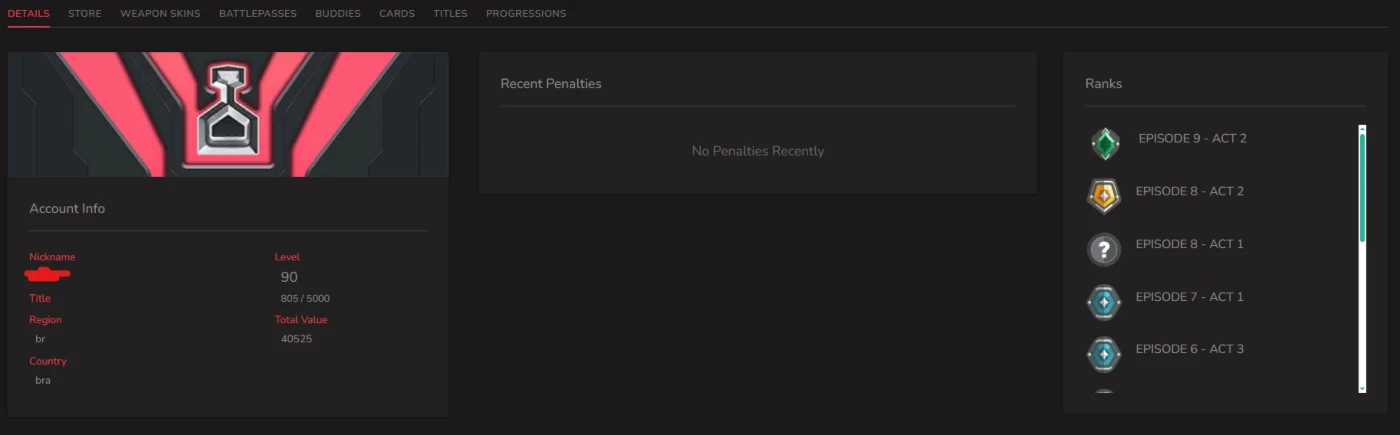The height and width of the screenshot is (435, 1400).
Task: Select the Episode 7 - Act 1 rank badge
Action: (1104, 302)
